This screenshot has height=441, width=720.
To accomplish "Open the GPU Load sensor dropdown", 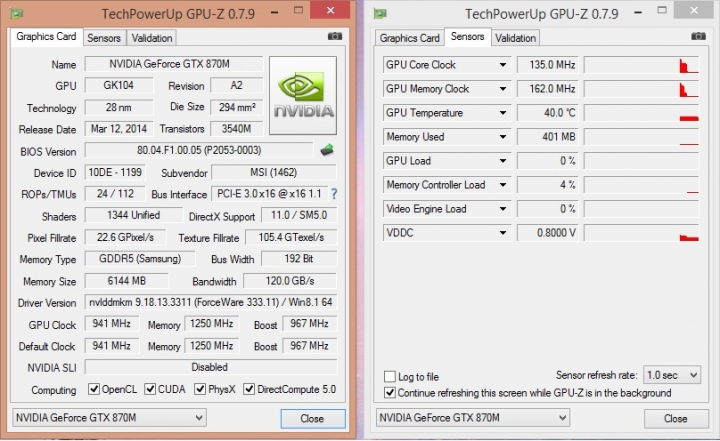I will pos(503,161).
